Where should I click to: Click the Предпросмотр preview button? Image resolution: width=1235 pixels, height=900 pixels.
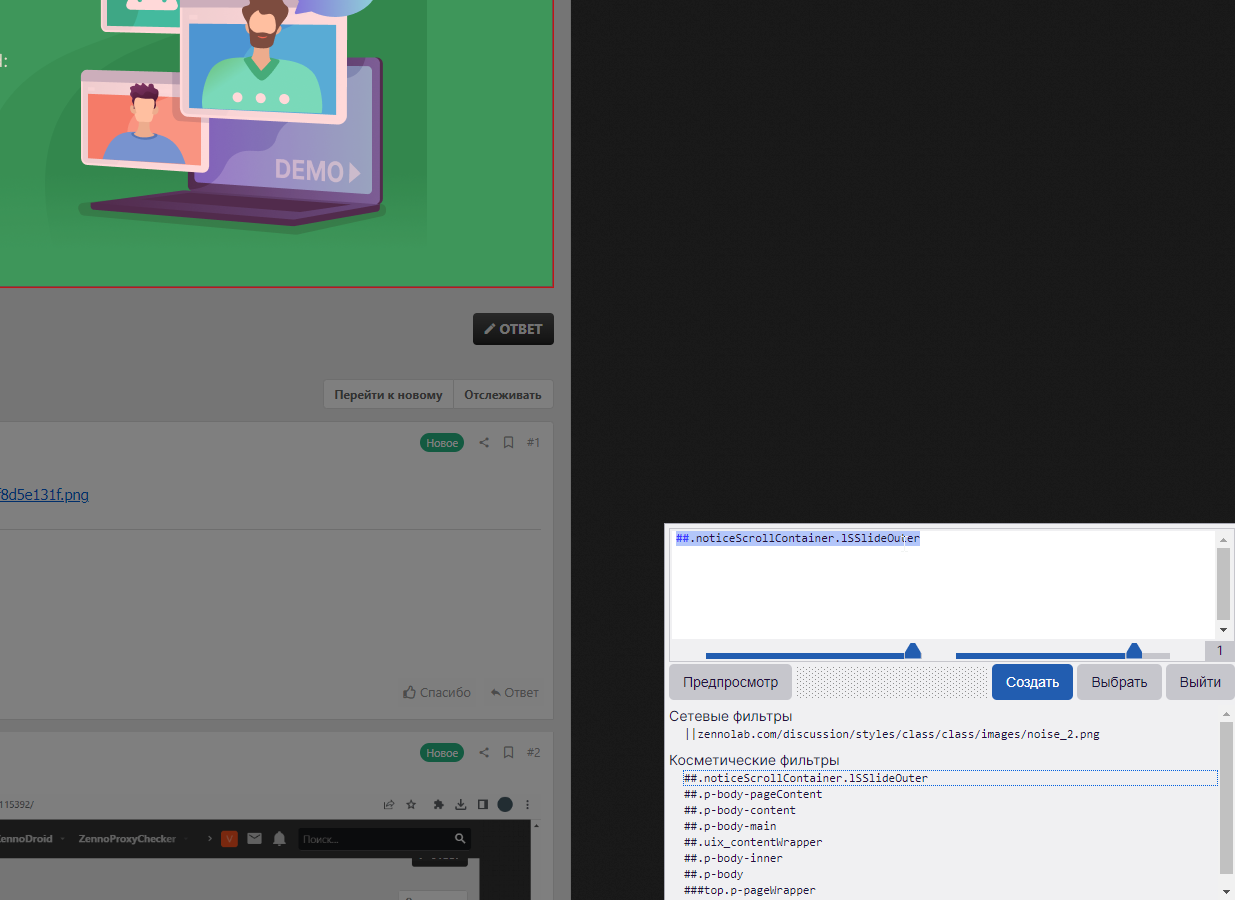pos(730,682)
